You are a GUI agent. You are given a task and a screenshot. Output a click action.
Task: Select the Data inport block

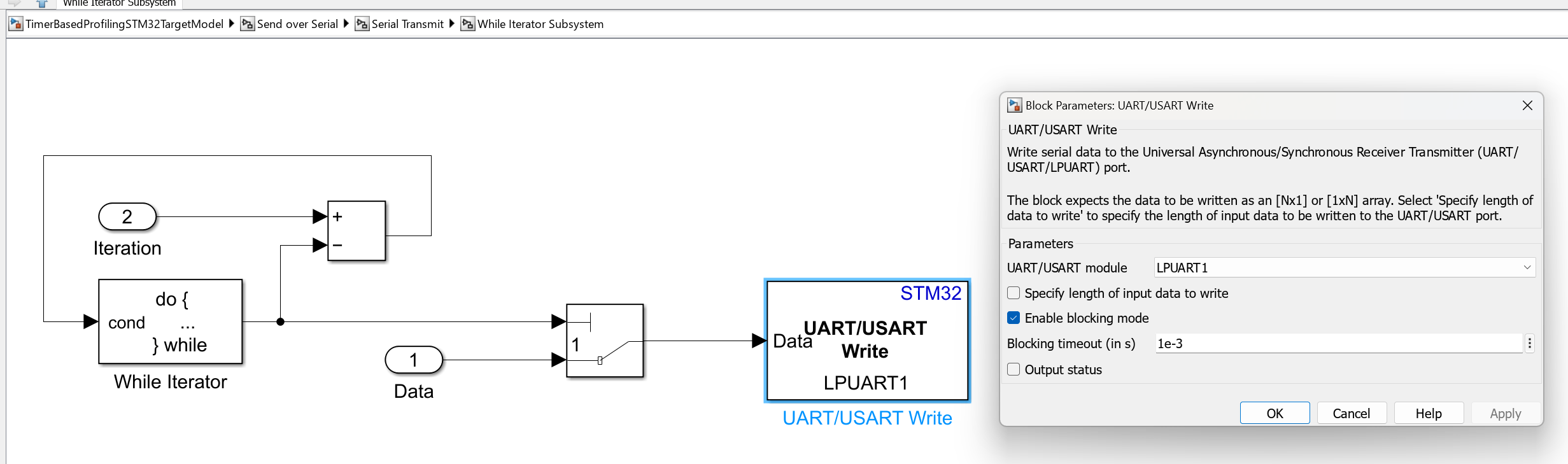413,360
